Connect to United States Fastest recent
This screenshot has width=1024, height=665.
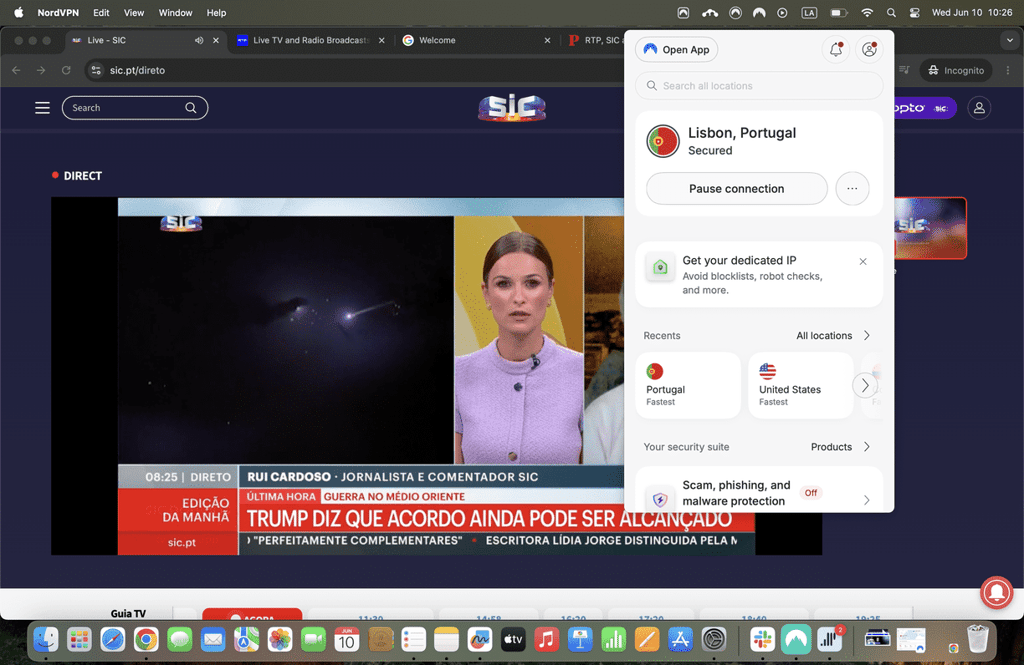click(801, 385)
